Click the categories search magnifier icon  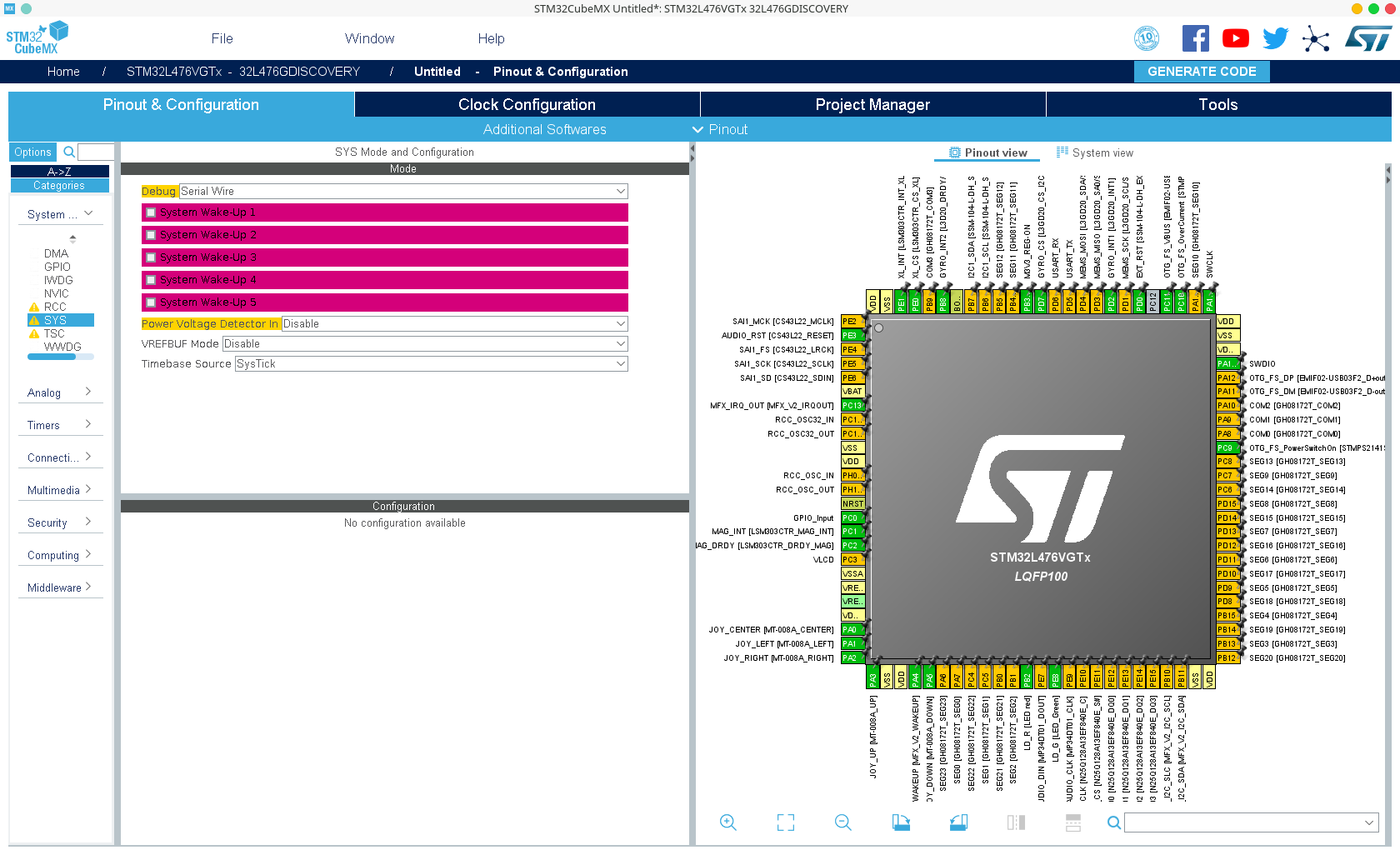click(69, 152)
